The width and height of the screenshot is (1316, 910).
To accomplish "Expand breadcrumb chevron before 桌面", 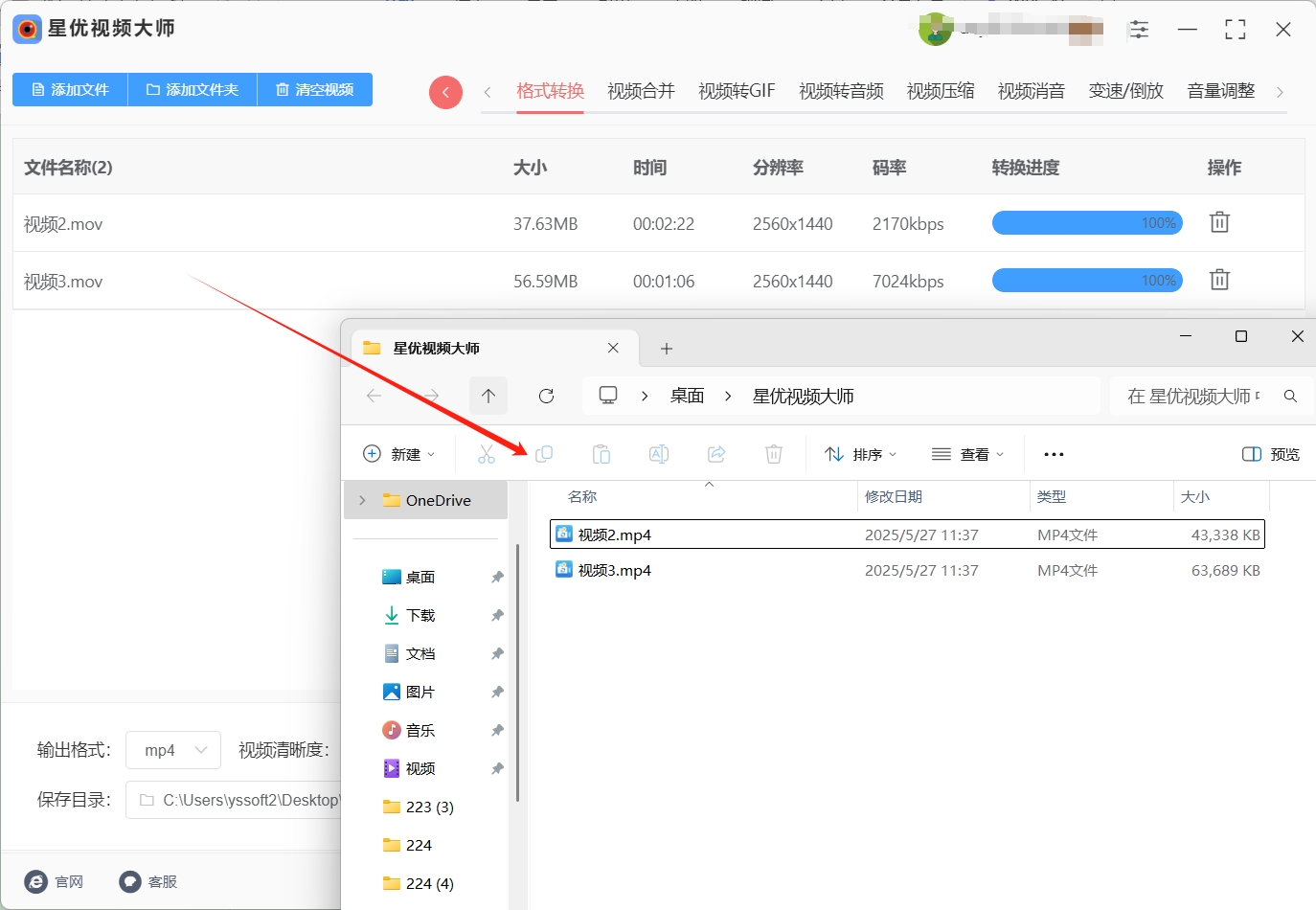I will [645, 396].
